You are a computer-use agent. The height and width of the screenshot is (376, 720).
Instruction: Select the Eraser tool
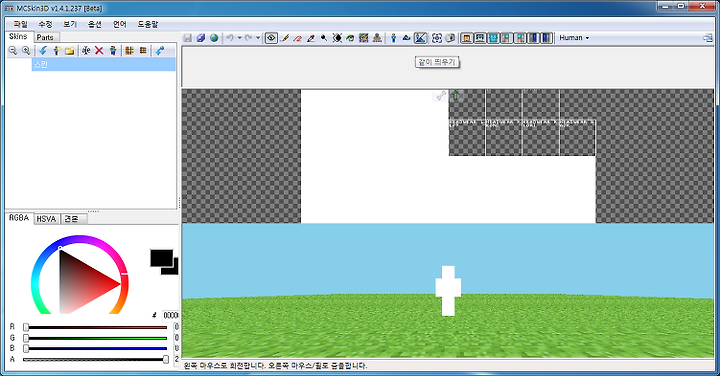[x=298, y=38]
